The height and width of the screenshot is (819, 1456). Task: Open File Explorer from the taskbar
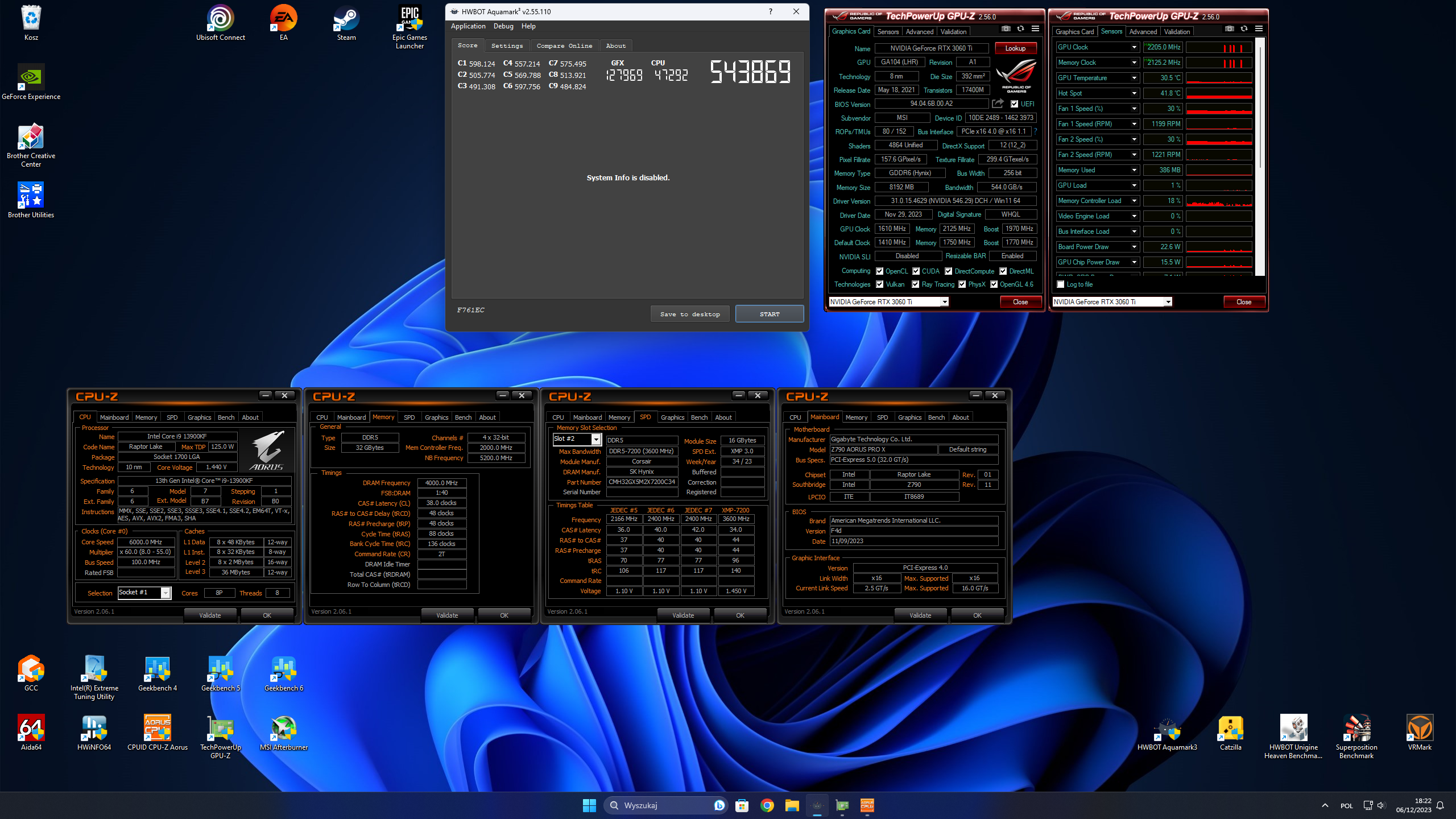pyautogui.click(x=792, y=805)
